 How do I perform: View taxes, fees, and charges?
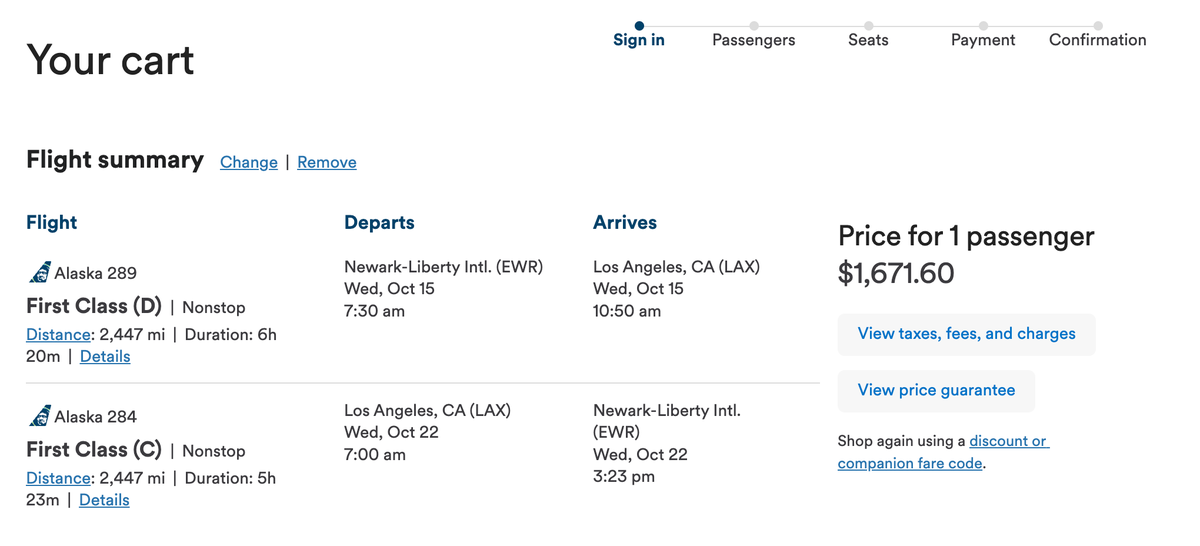[966, 334]
